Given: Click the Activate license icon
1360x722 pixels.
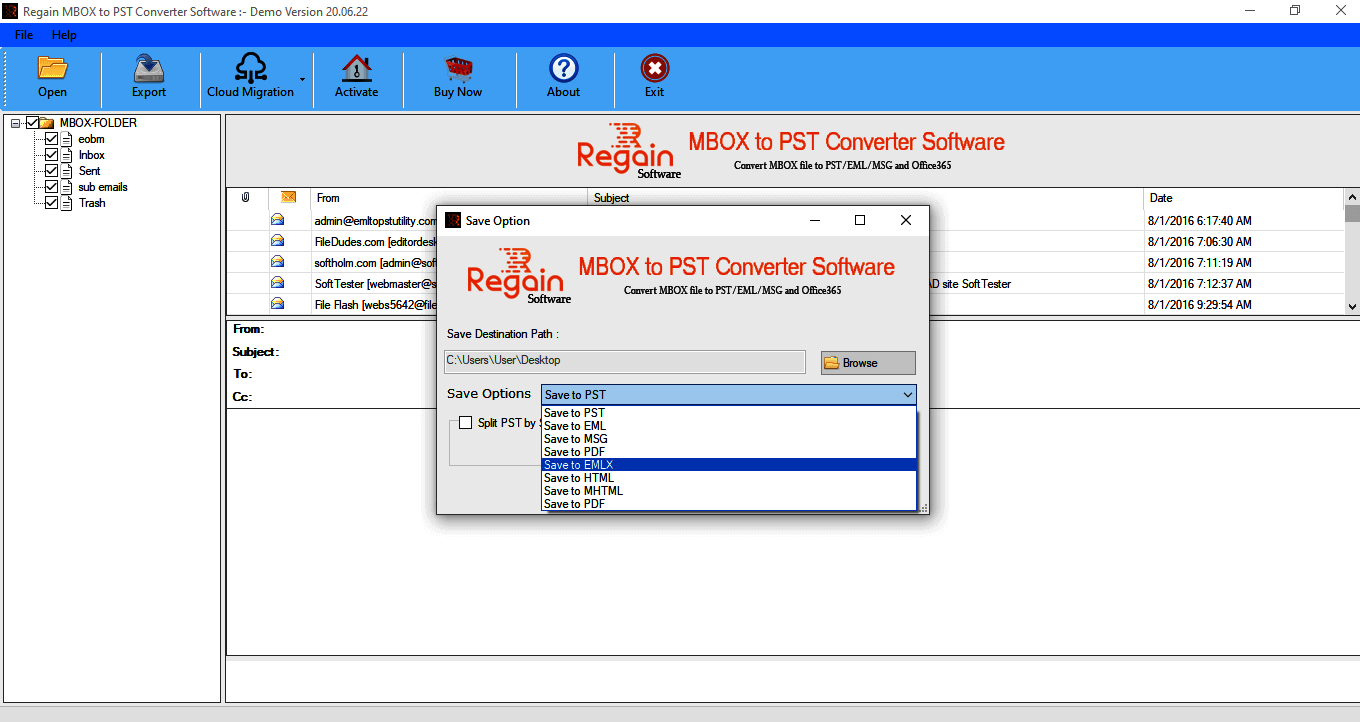Looking at the screenshot, I should point(356,77).
